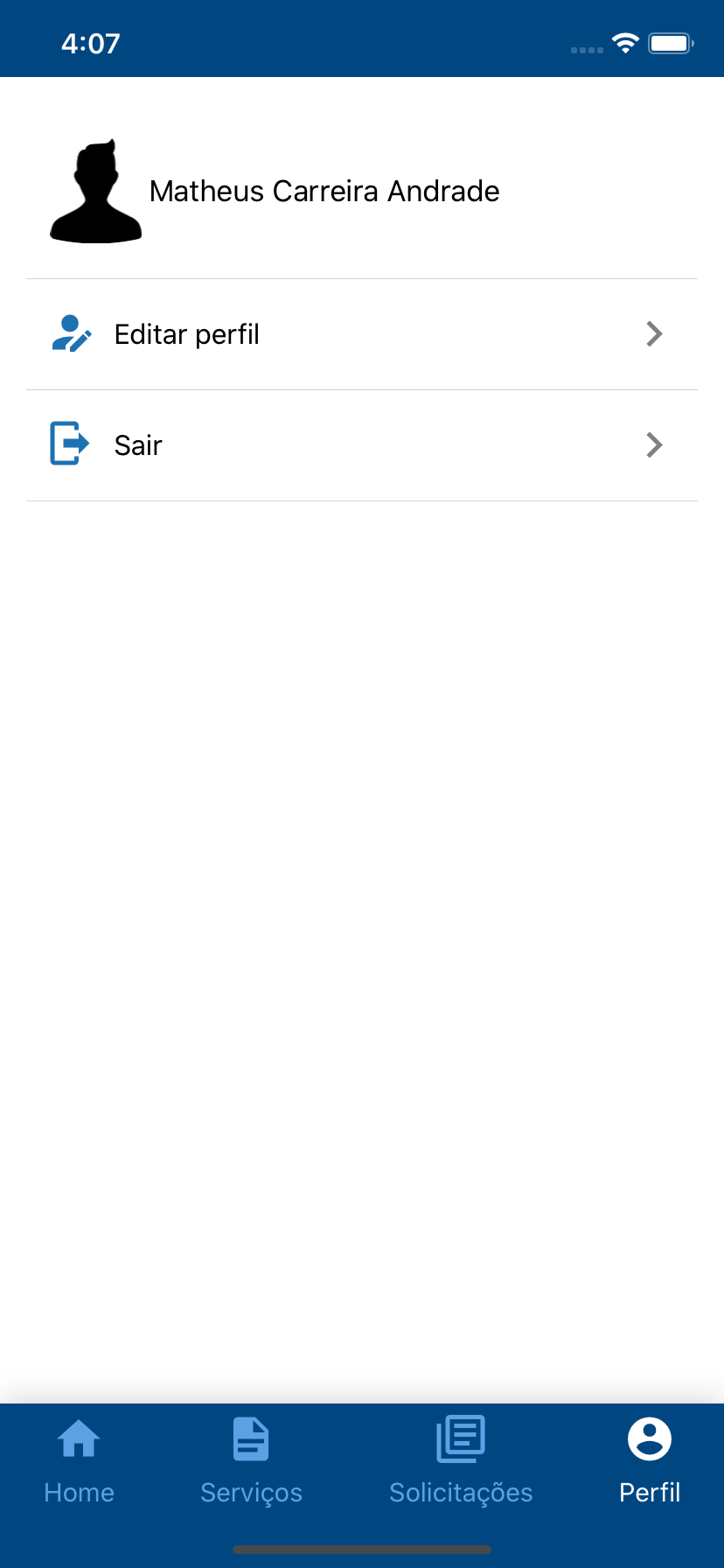Image resolution: width=724 pixels, height=1568 pixels.
Task: Tap the Solicitações stacked papers icon
Action: 461,1439
